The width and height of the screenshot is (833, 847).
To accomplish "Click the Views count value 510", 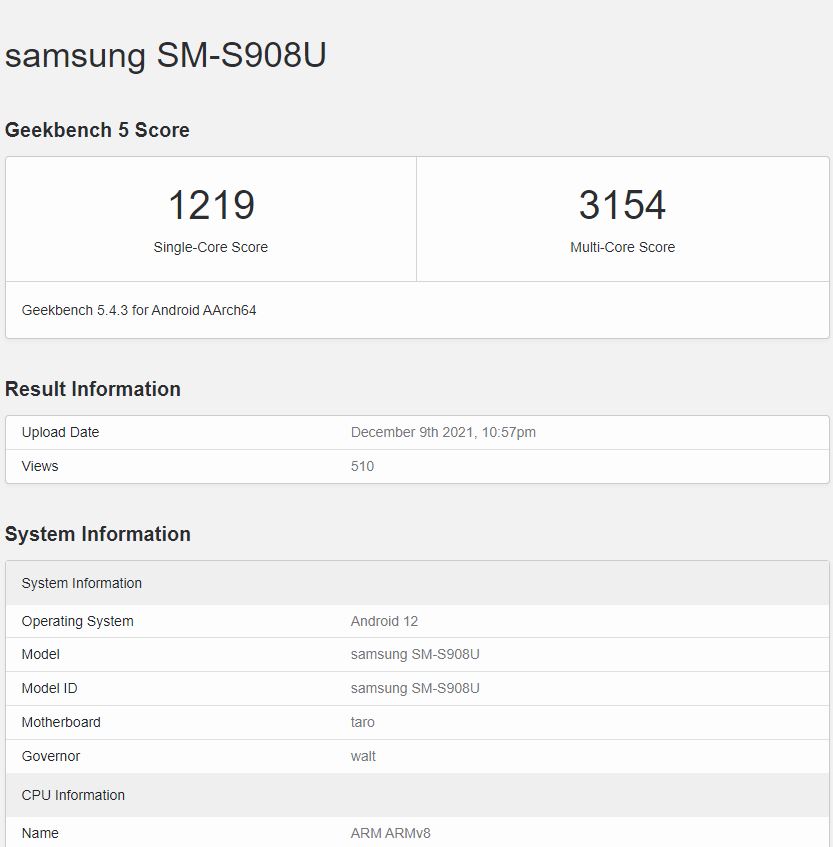I will click(362, 466).
